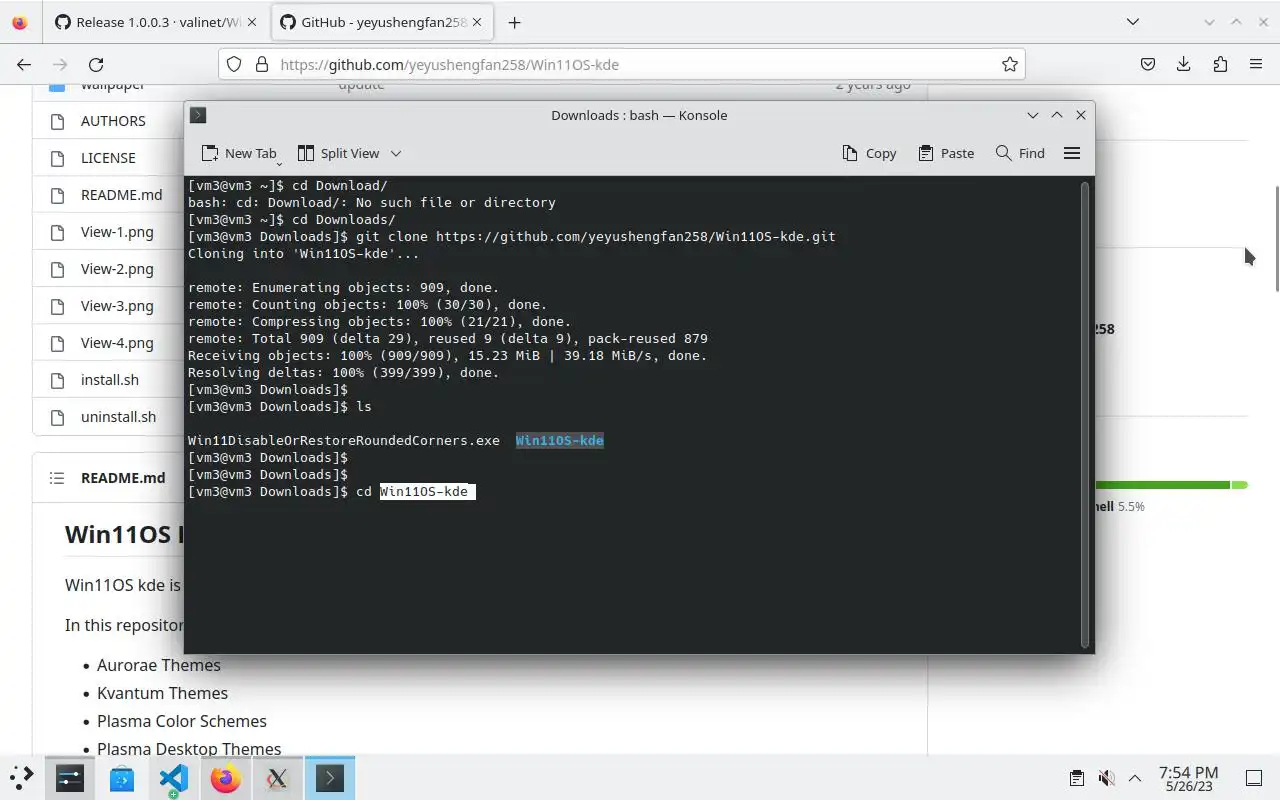Open install.sh in GitHub repo
This screenshot has height=800, width=1280.
pyautogui.click(x=110, y=380)
